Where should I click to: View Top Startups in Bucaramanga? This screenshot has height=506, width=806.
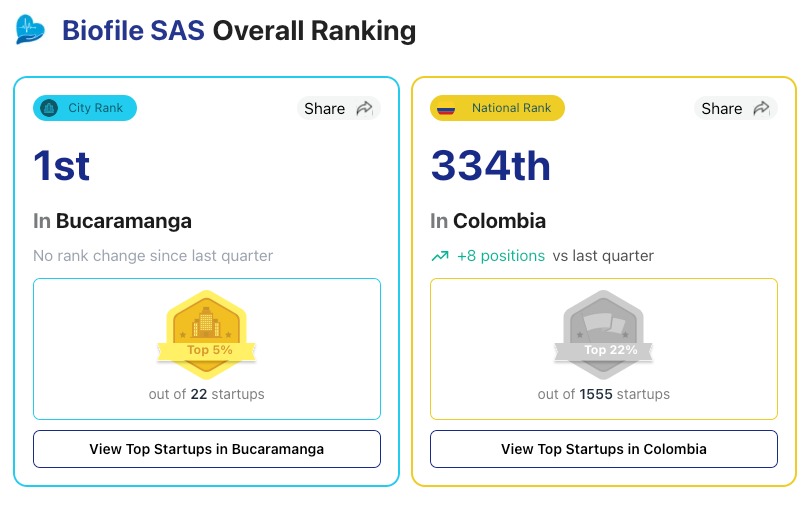click(x=207, y=449)
